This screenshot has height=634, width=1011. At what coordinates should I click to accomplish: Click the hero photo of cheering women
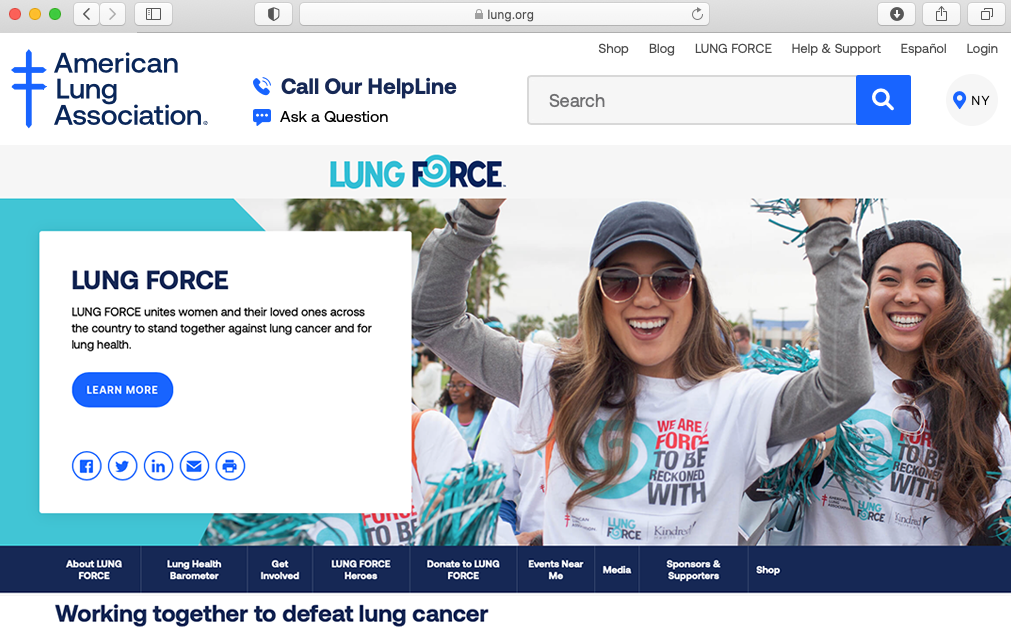(x=709, y=372)
